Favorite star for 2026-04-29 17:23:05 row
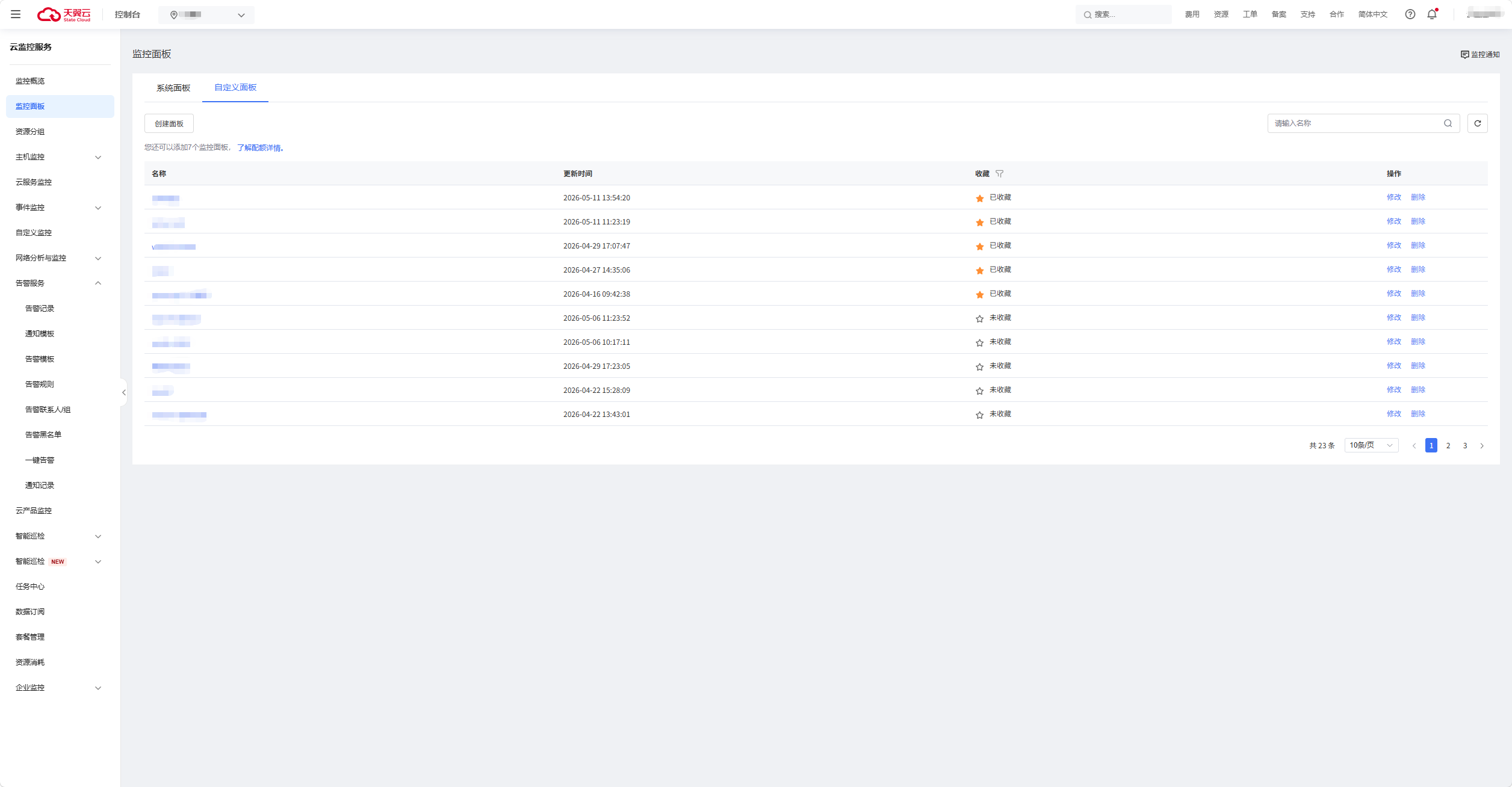The height and width of the screenshot is (787, 1512). click(x=980, y=366)
